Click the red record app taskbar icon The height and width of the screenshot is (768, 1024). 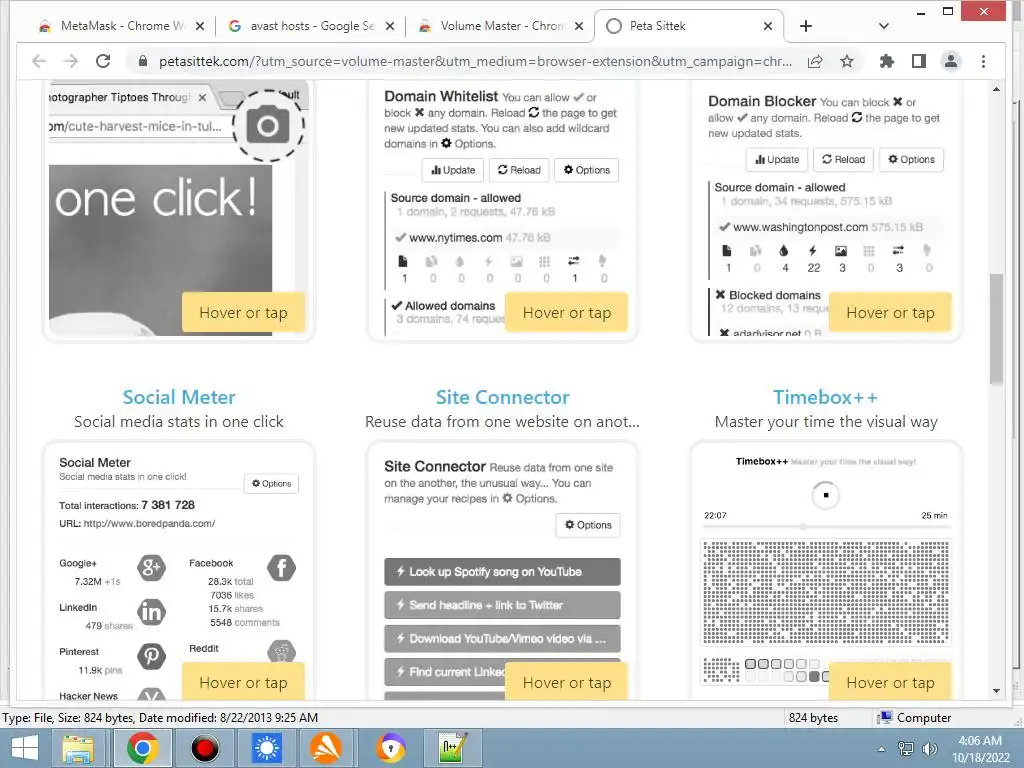(x=205, y=748)
